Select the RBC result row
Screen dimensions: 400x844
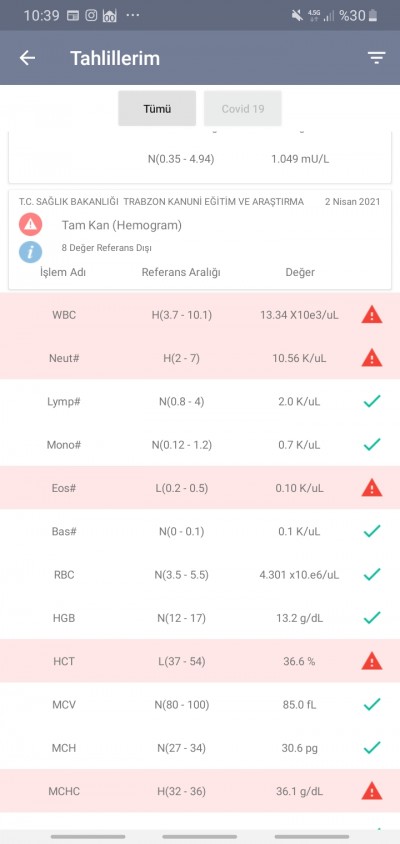pos(200,574)
